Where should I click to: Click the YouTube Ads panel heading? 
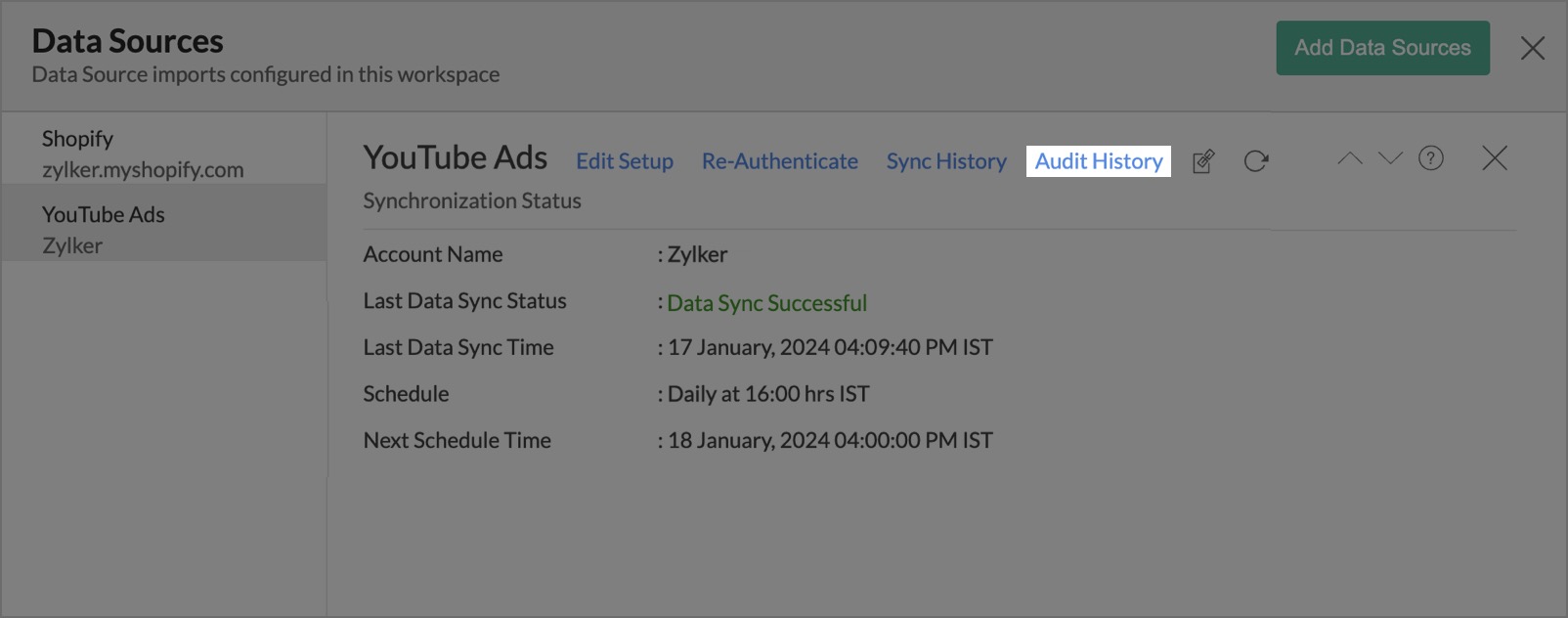point(456,157)
